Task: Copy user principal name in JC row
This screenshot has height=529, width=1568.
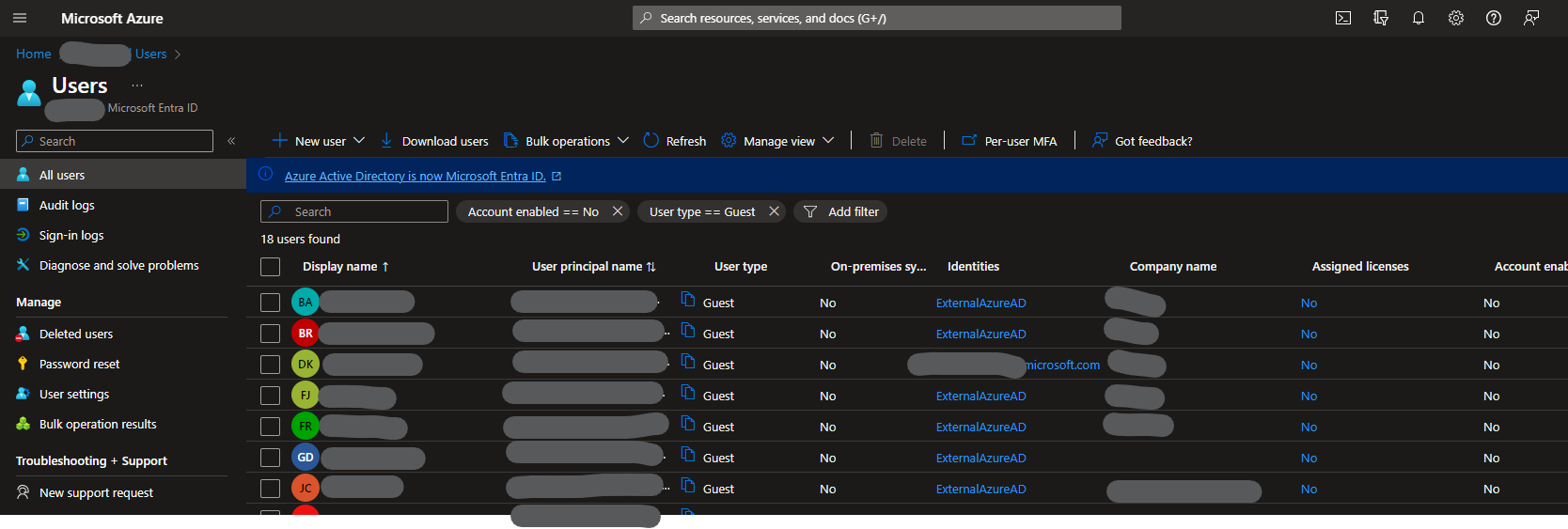Action: tap(688, 486)
